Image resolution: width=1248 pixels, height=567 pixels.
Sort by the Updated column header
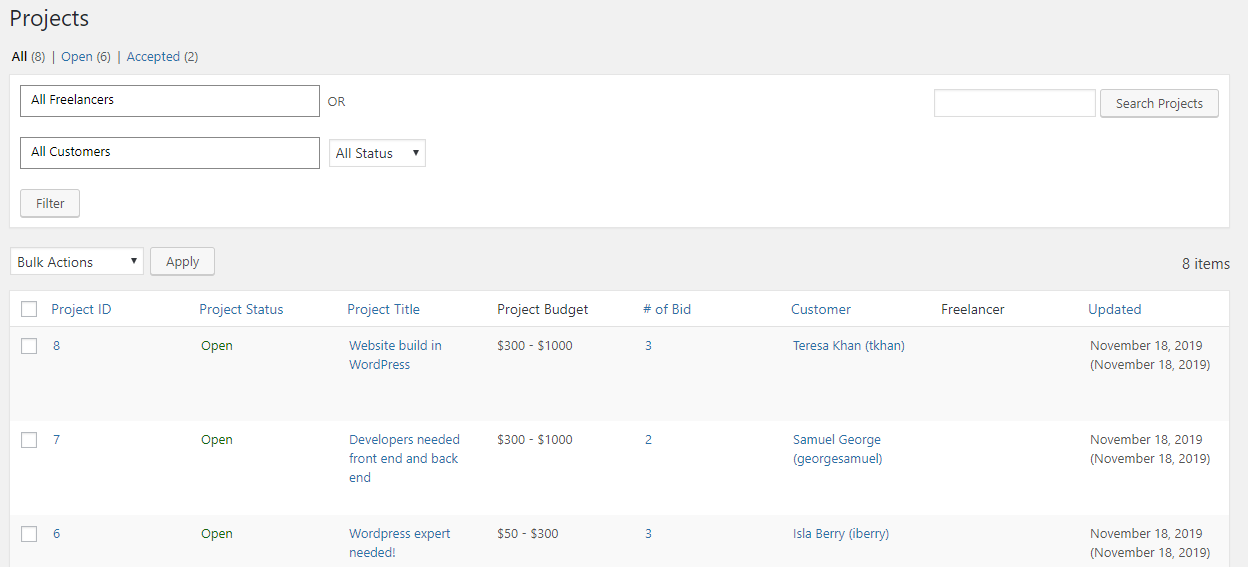(1114, 310)
